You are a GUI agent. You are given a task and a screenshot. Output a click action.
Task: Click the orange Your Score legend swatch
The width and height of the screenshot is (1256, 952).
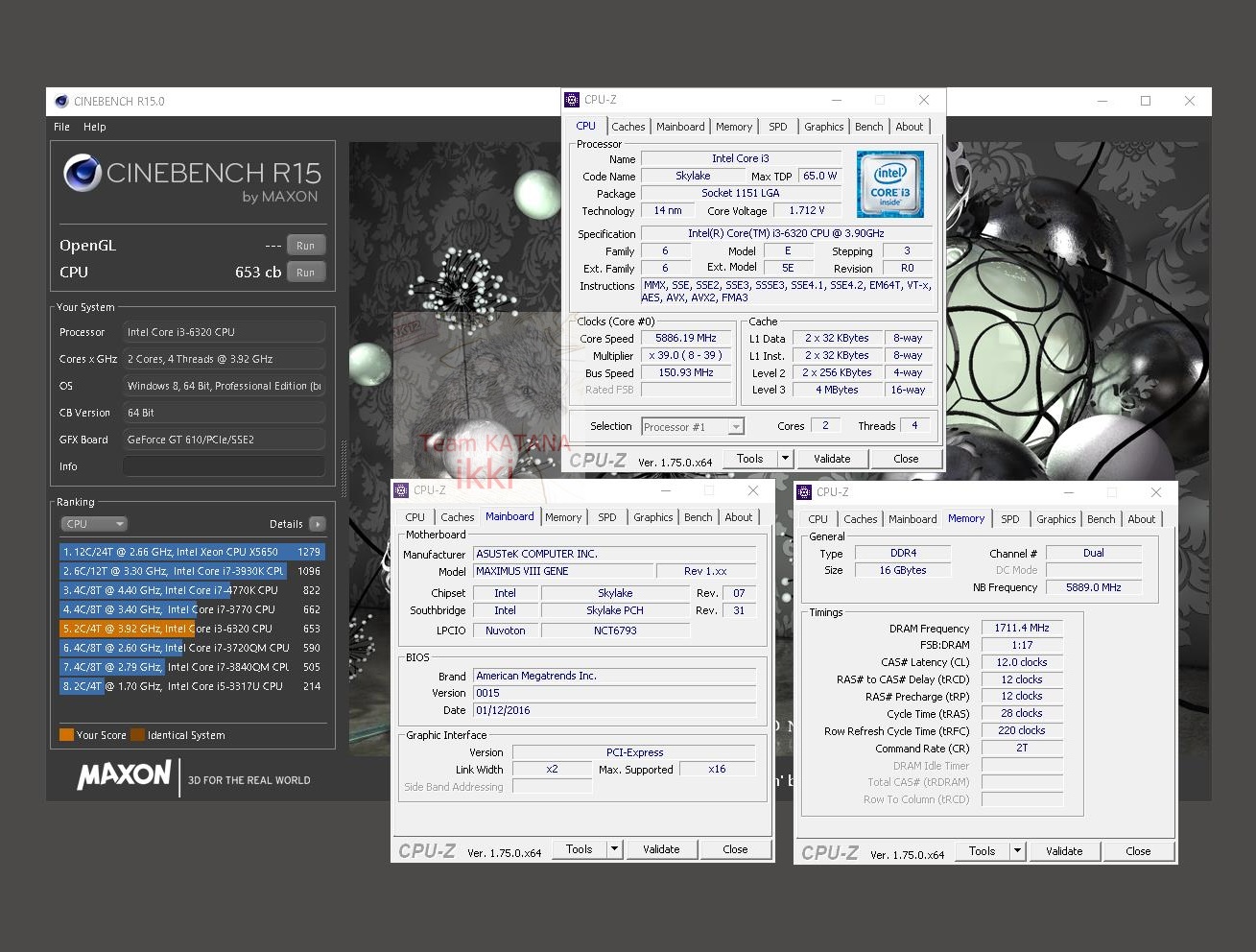click(x=66, y=735)
